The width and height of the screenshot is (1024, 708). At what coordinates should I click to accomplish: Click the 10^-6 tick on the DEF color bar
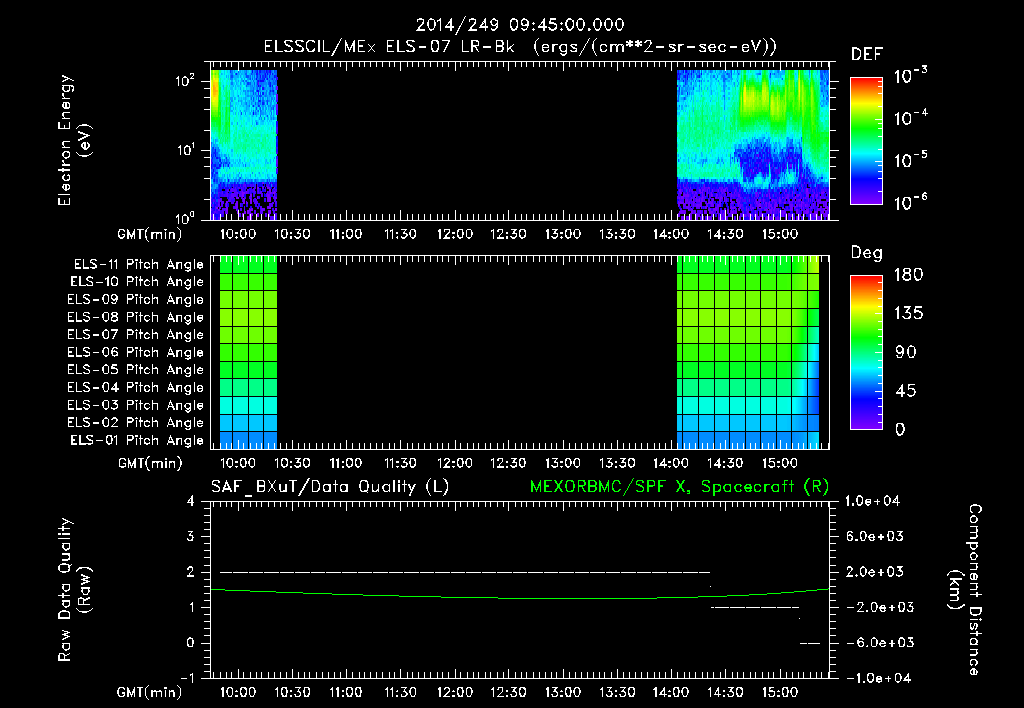910,202
